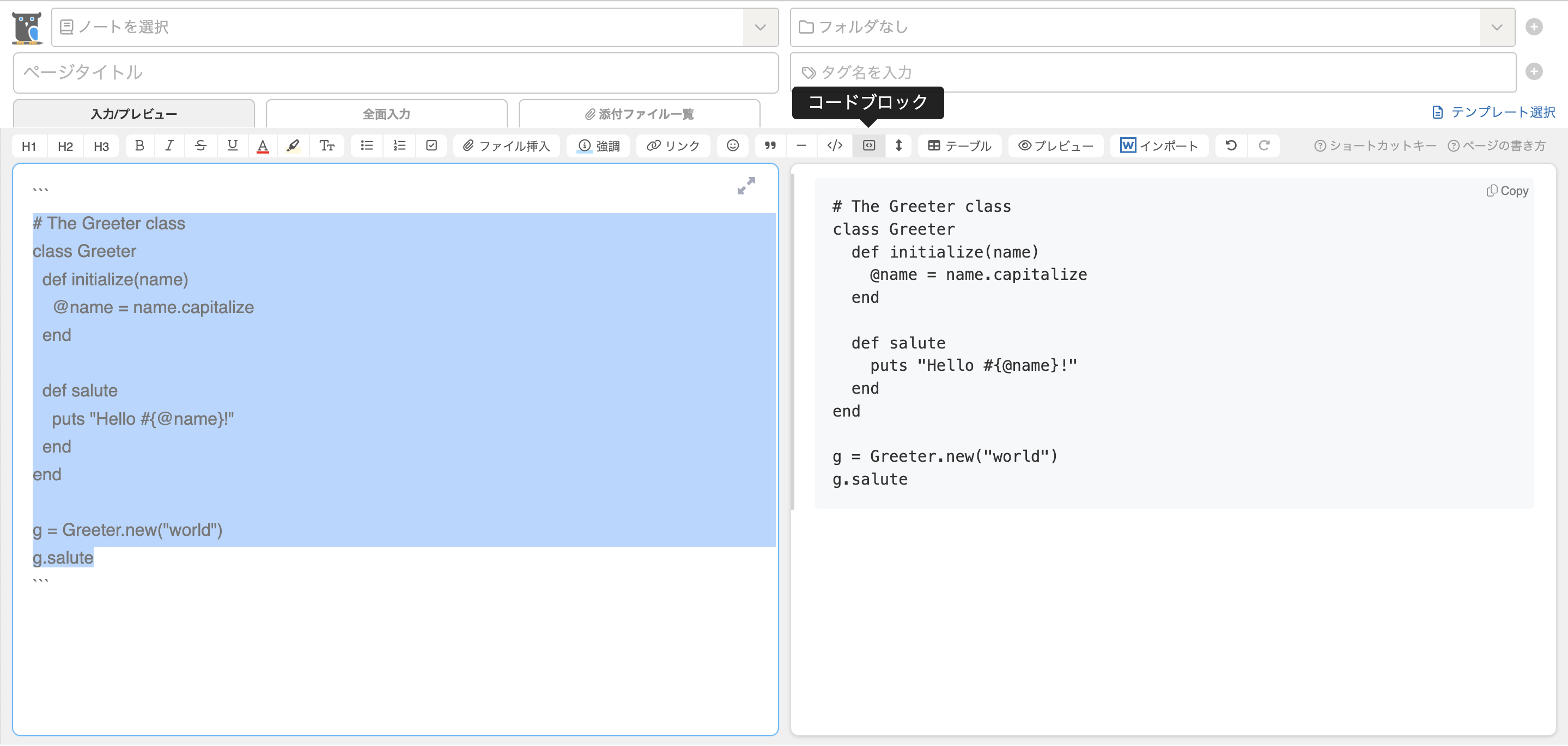
Task: Insert a blockquote
Action: point(769,145)
